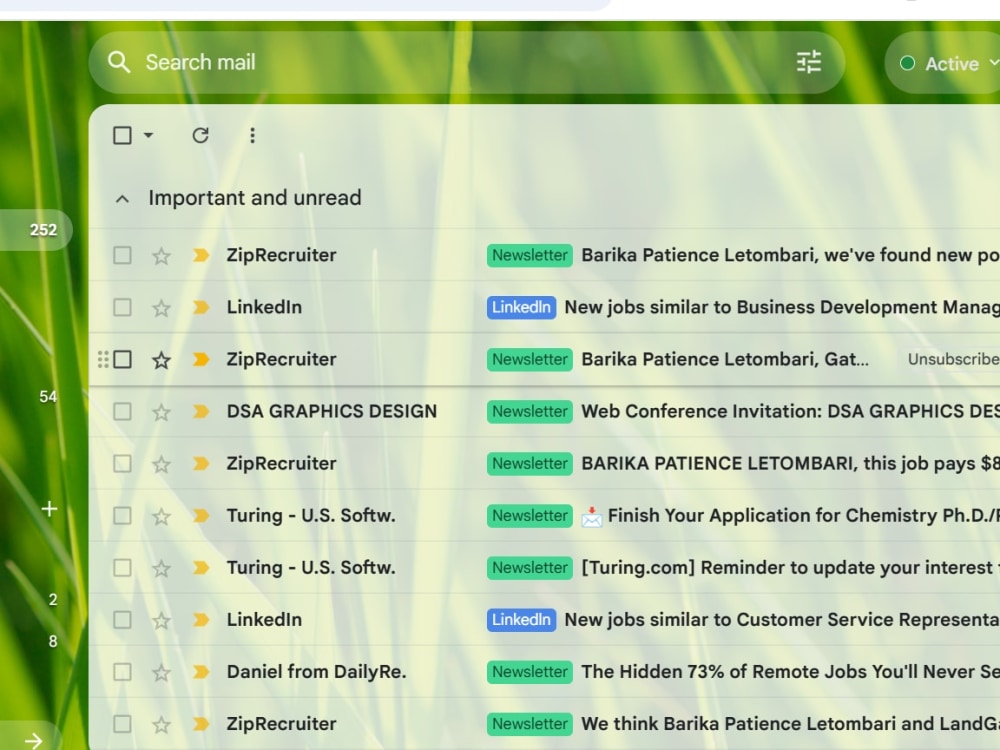
Task: Click Newsletter label on 'The job pays' ZipRecruiter email
Action: pos(529,464)
